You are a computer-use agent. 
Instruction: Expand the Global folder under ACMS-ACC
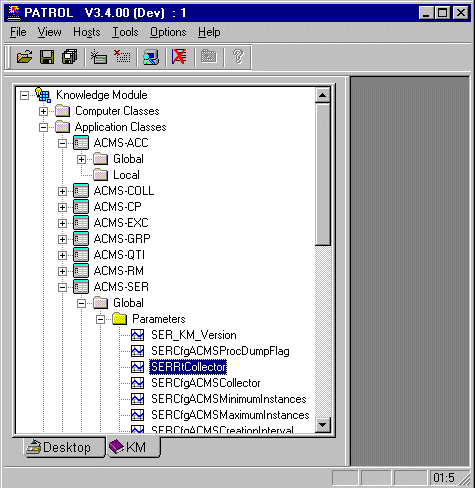(x=81, y=159)
